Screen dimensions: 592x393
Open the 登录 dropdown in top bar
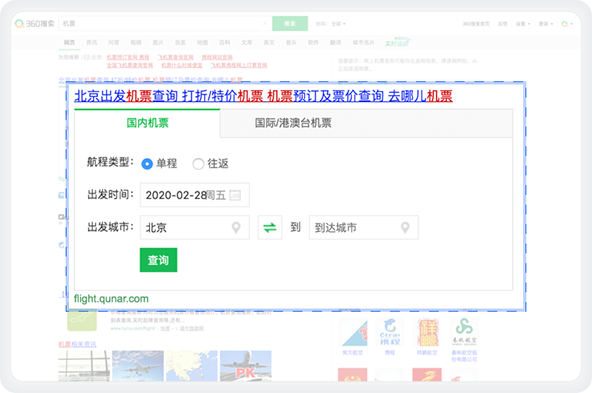point(546,24)
